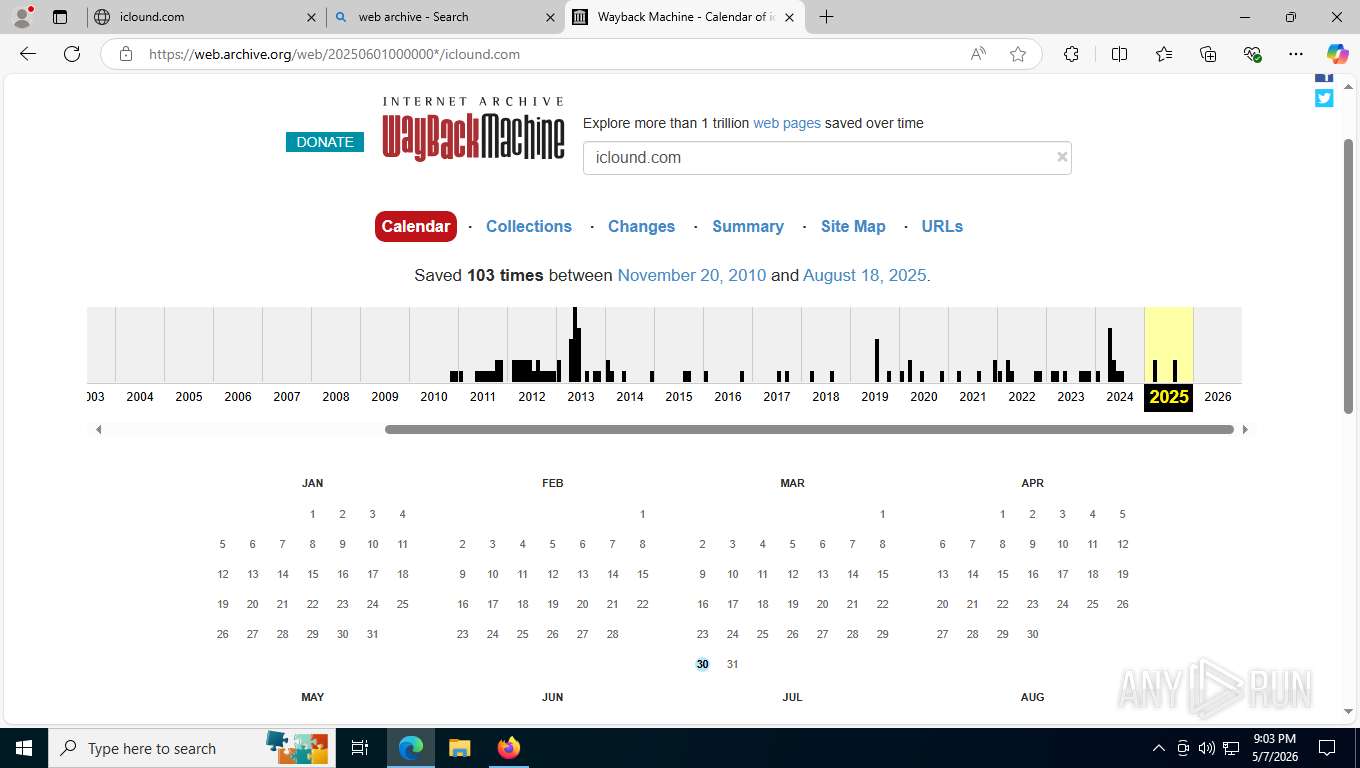This screenshot has height=768, width=1360.
Task: Open the August 18, 2025 capture link
Action: click(865, 275)
